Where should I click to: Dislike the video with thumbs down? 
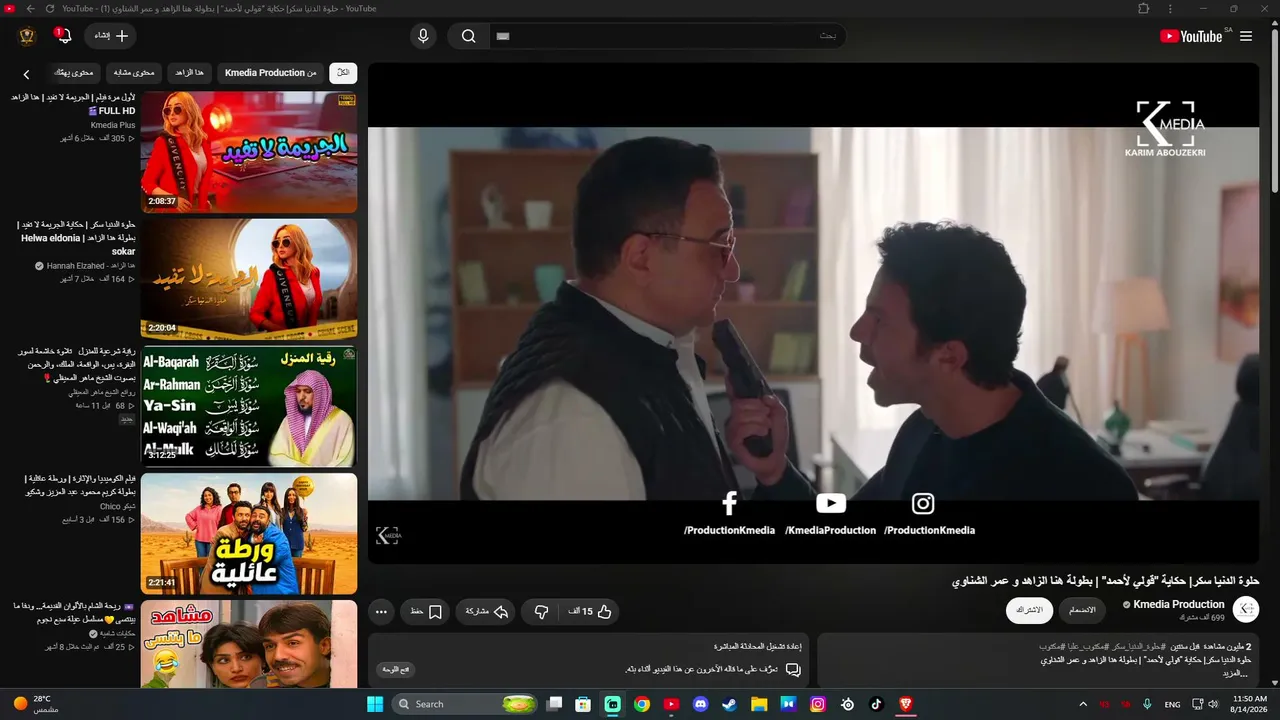[541, 612]
